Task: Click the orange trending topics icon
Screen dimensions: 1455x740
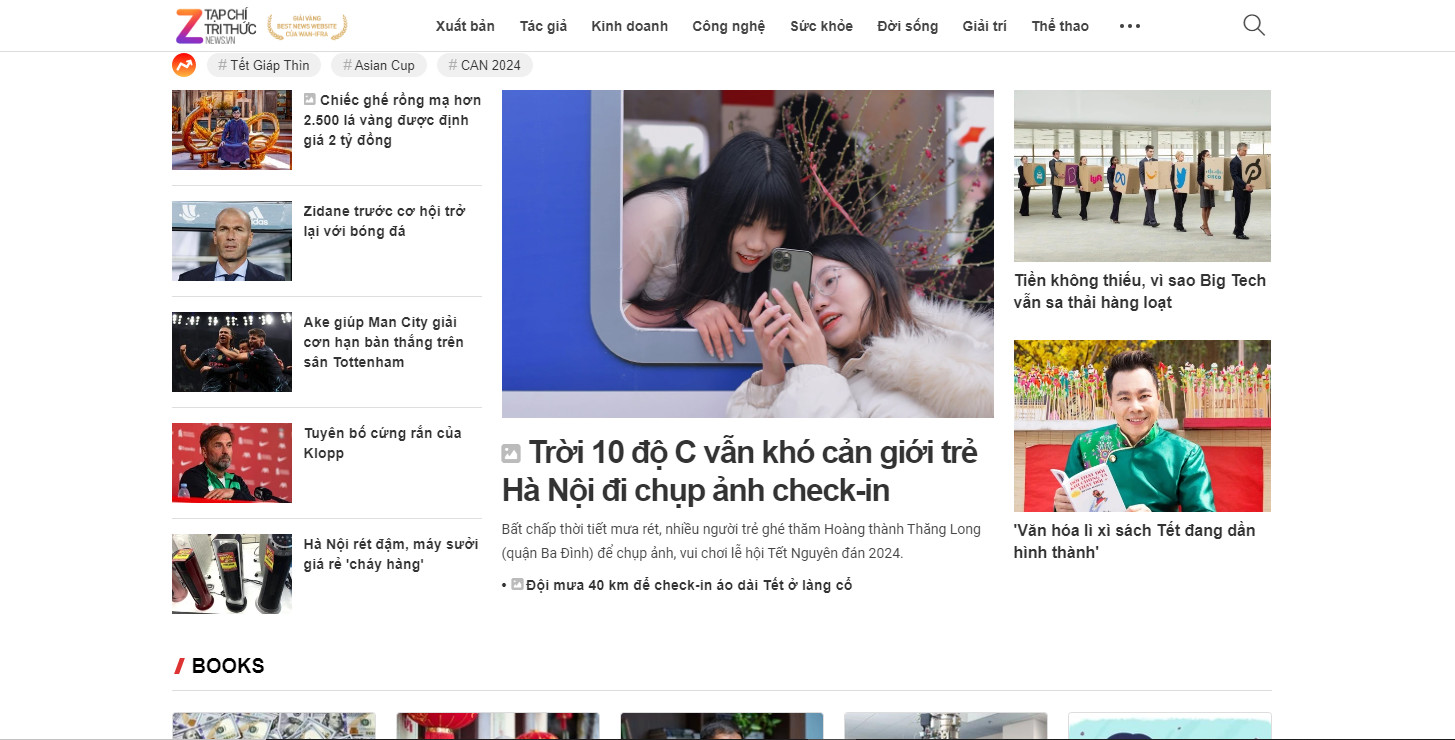Action: (183, 64)
